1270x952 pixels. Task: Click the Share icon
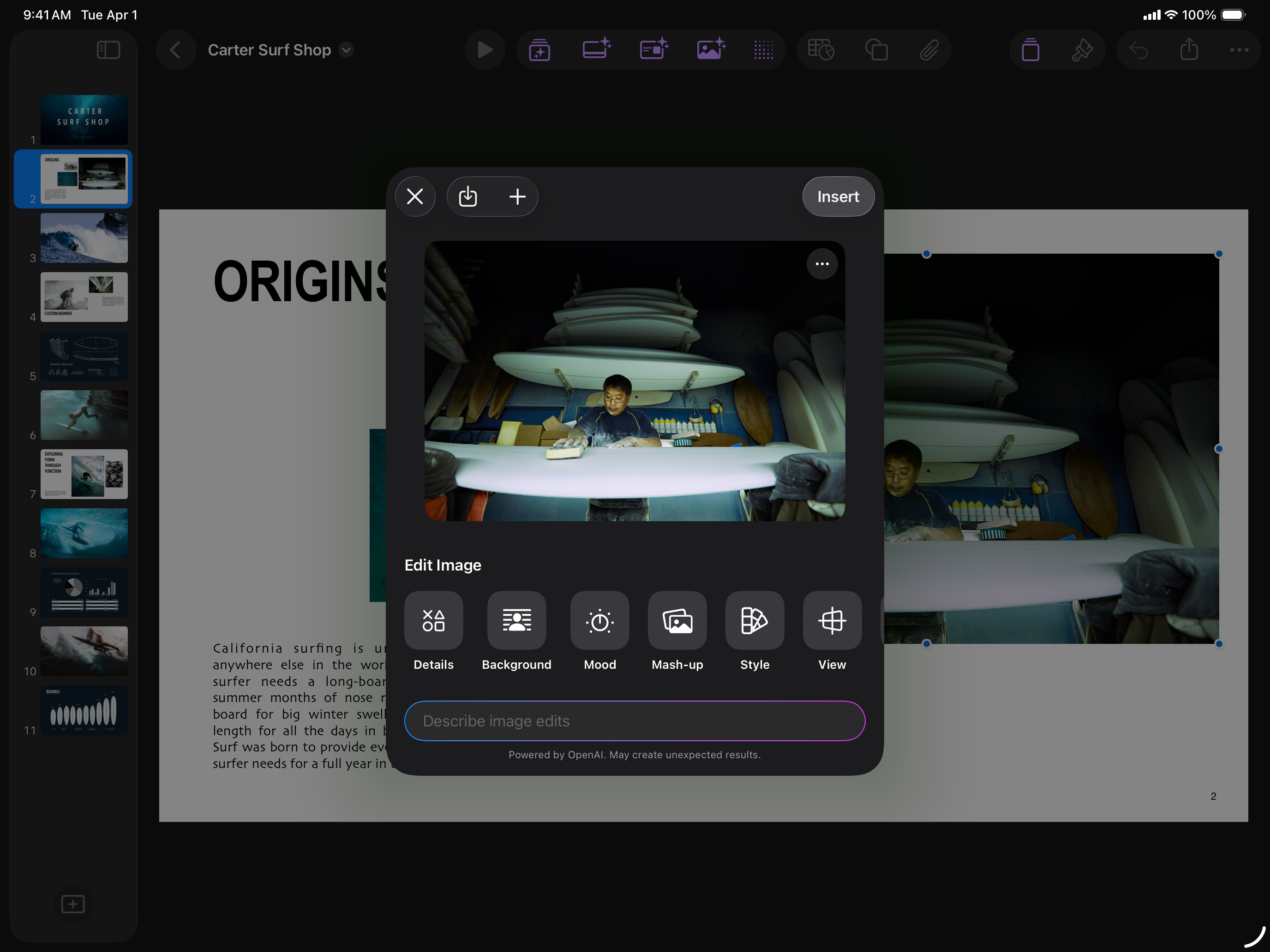pyautogui.click(x=1188, y=49)
